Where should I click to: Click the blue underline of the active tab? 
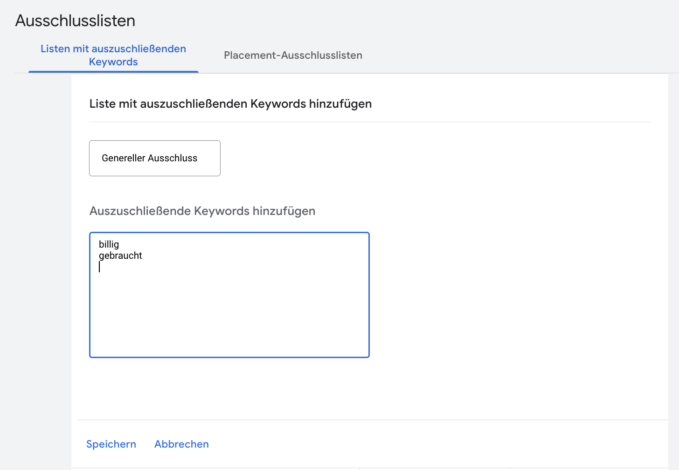pyautogui.click(x=113, y=71)
